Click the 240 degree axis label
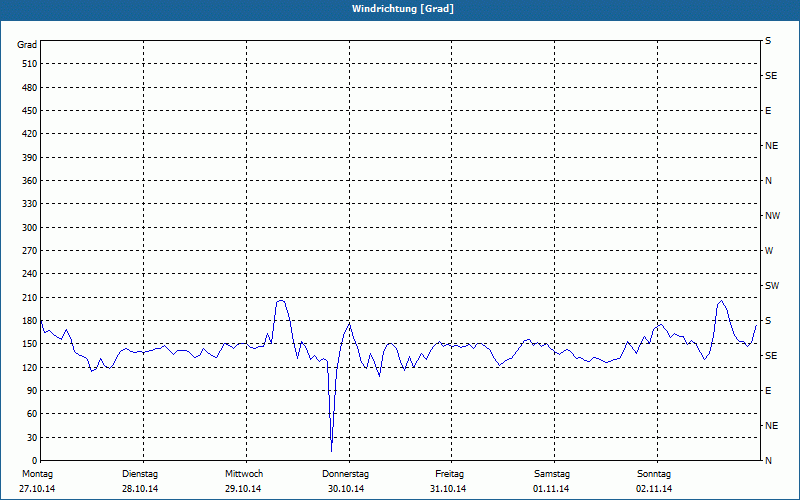This screenshot has height=500, width=800. tap(30, 273)
